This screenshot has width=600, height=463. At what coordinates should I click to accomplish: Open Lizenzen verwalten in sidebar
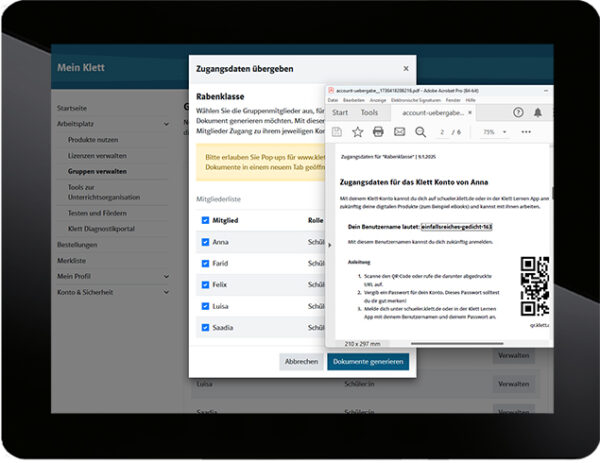coord(97,156)
